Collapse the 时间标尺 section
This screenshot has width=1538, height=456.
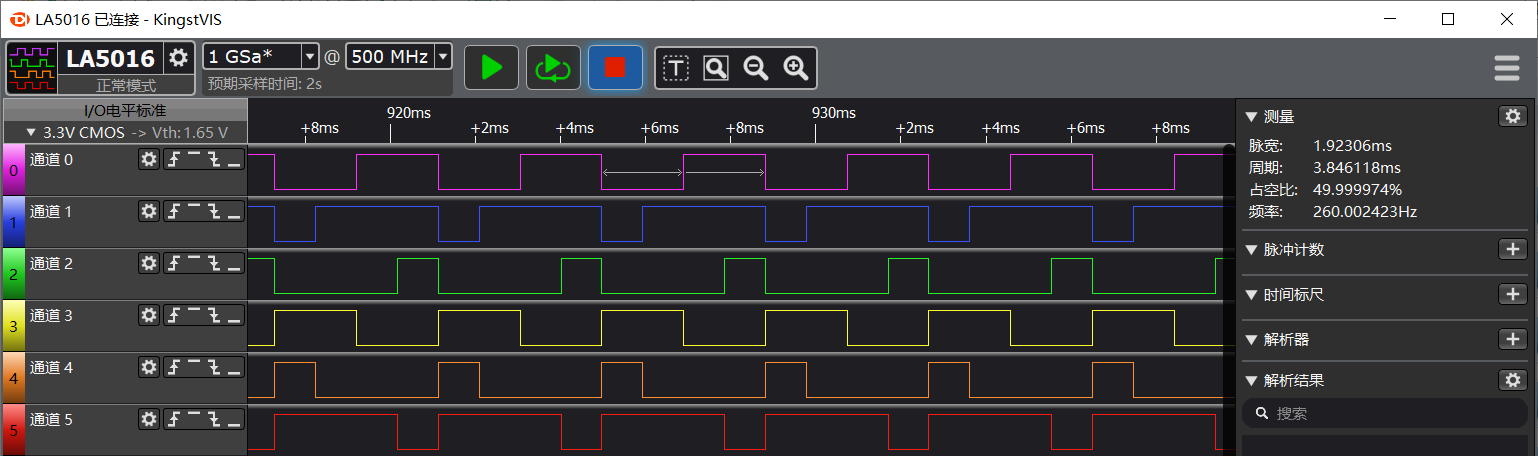(x=1250, y=295)
